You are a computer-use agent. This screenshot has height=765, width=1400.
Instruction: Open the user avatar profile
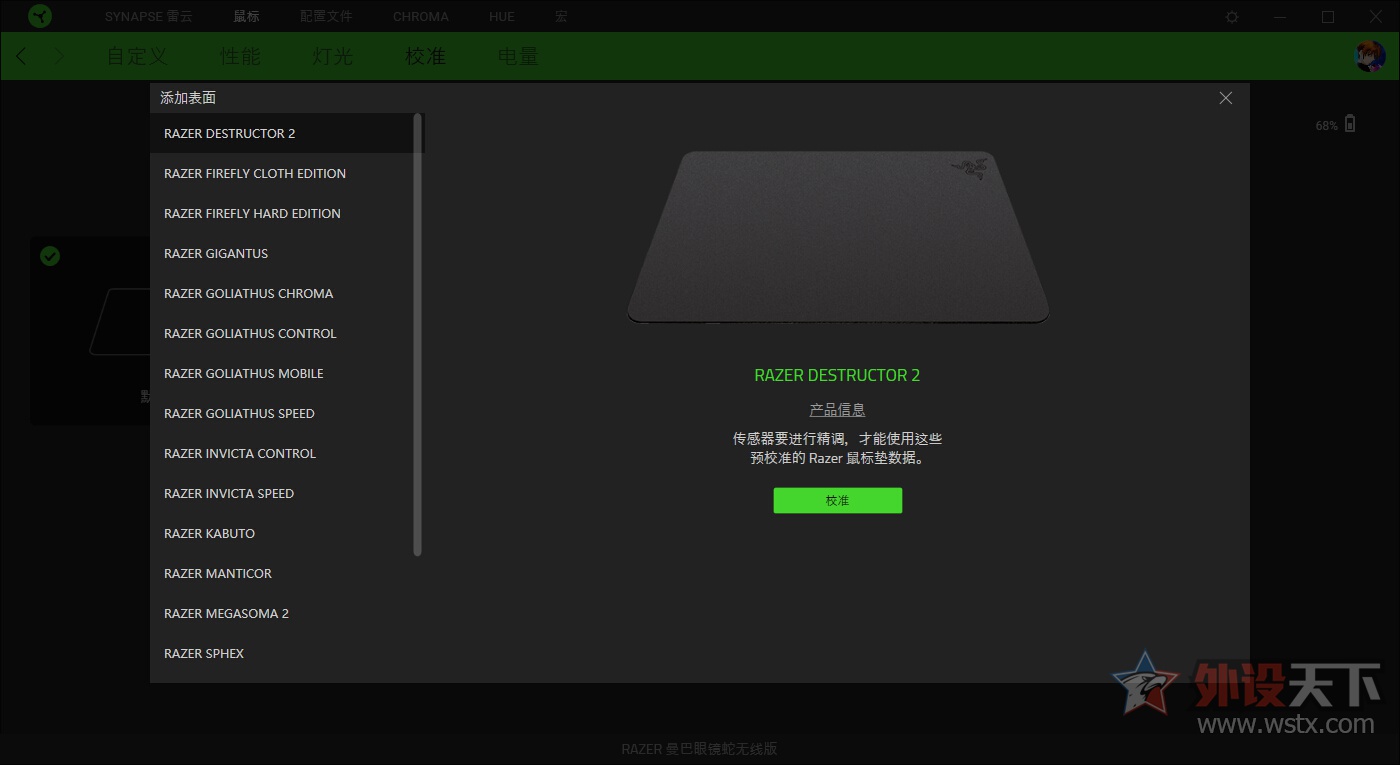1369,56
